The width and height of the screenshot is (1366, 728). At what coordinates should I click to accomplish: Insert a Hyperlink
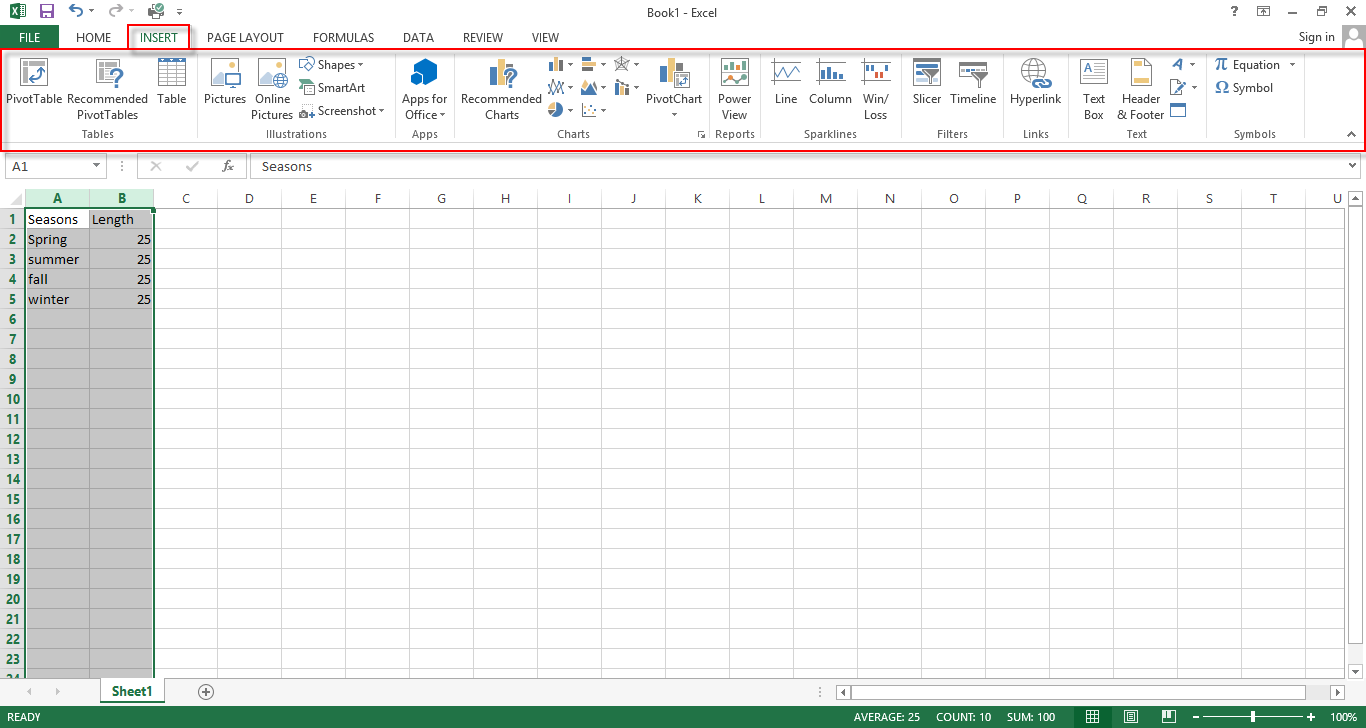coord(1035,82)
